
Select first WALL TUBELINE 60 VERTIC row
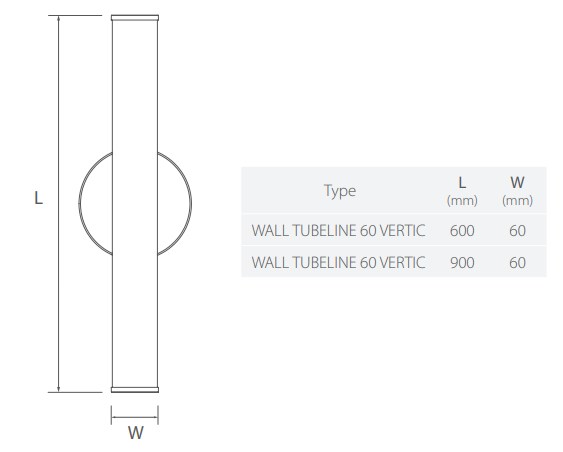pyautogui.click(x=394, y=230)
